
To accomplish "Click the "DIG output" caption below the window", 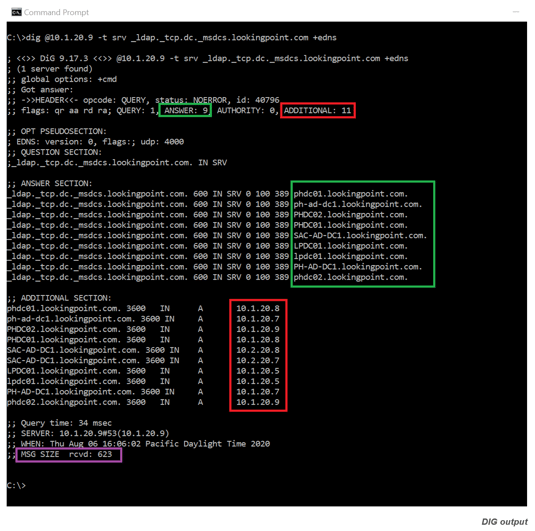I will coord(504,522).
